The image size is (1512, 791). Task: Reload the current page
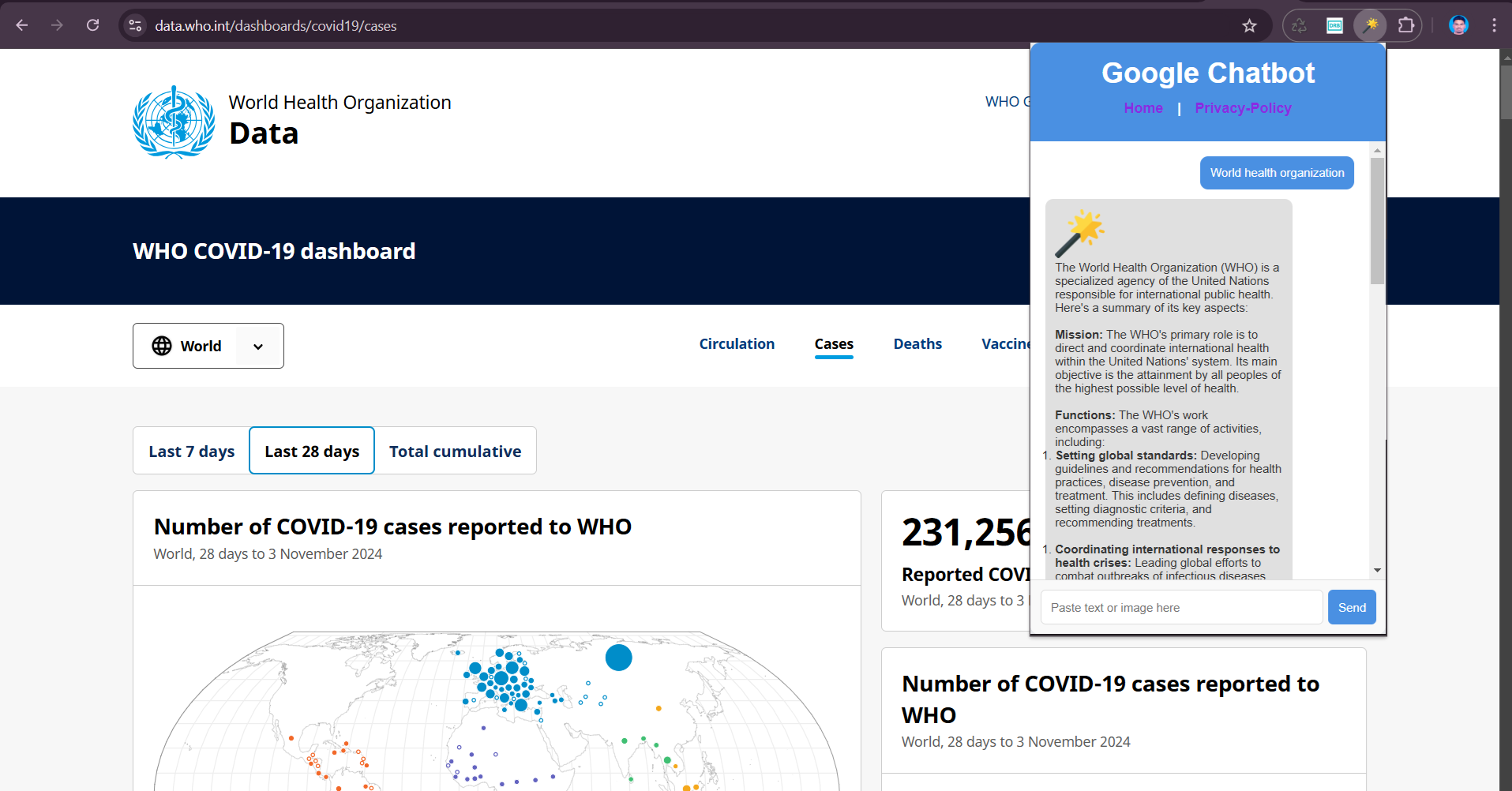click(x=92, y=25)
